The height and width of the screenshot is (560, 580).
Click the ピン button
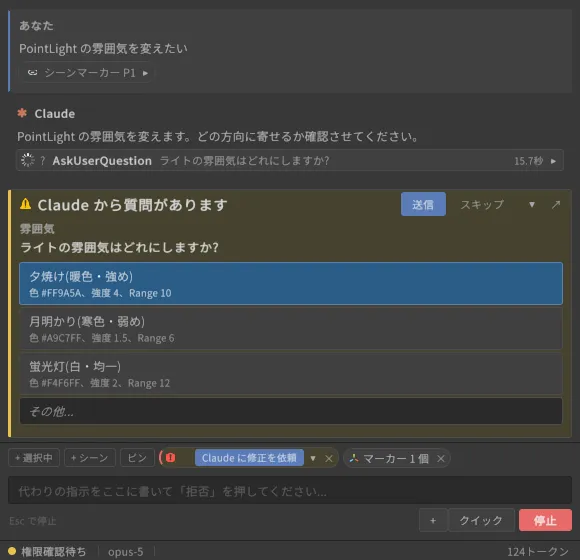(x=137, y=458)
